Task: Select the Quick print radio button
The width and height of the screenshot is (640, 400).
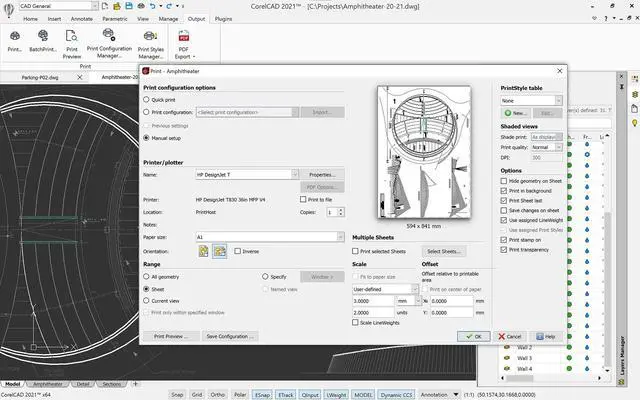Action: click(146, 100)
